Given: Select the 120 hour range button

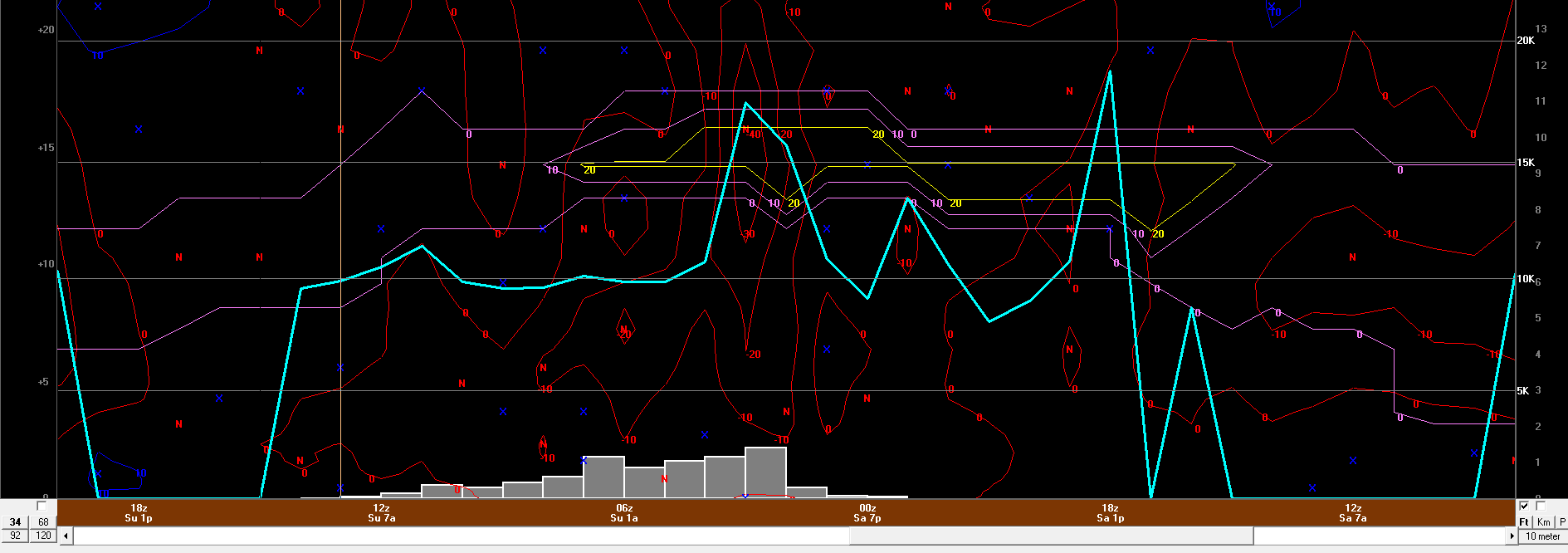Looking at the screenshot, I should coord(43,536).
